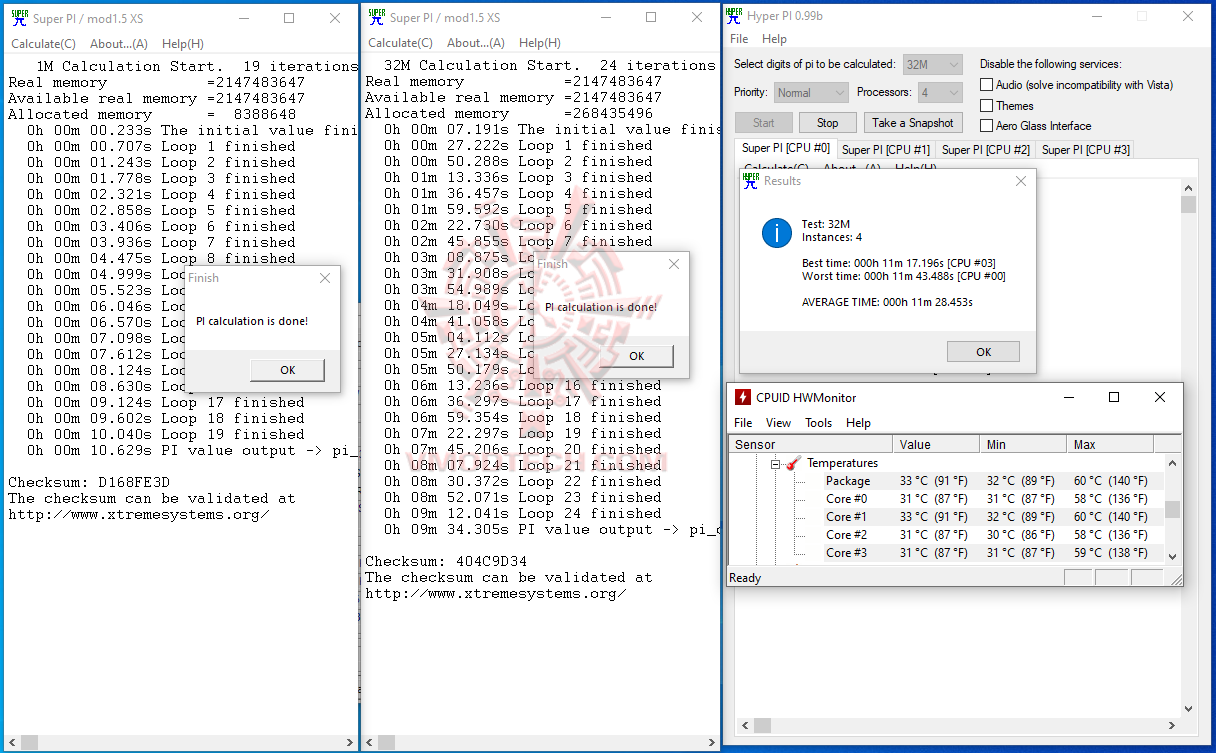
Task: Open the Tools menu in HWMonitor
Action: click(818, 423)
